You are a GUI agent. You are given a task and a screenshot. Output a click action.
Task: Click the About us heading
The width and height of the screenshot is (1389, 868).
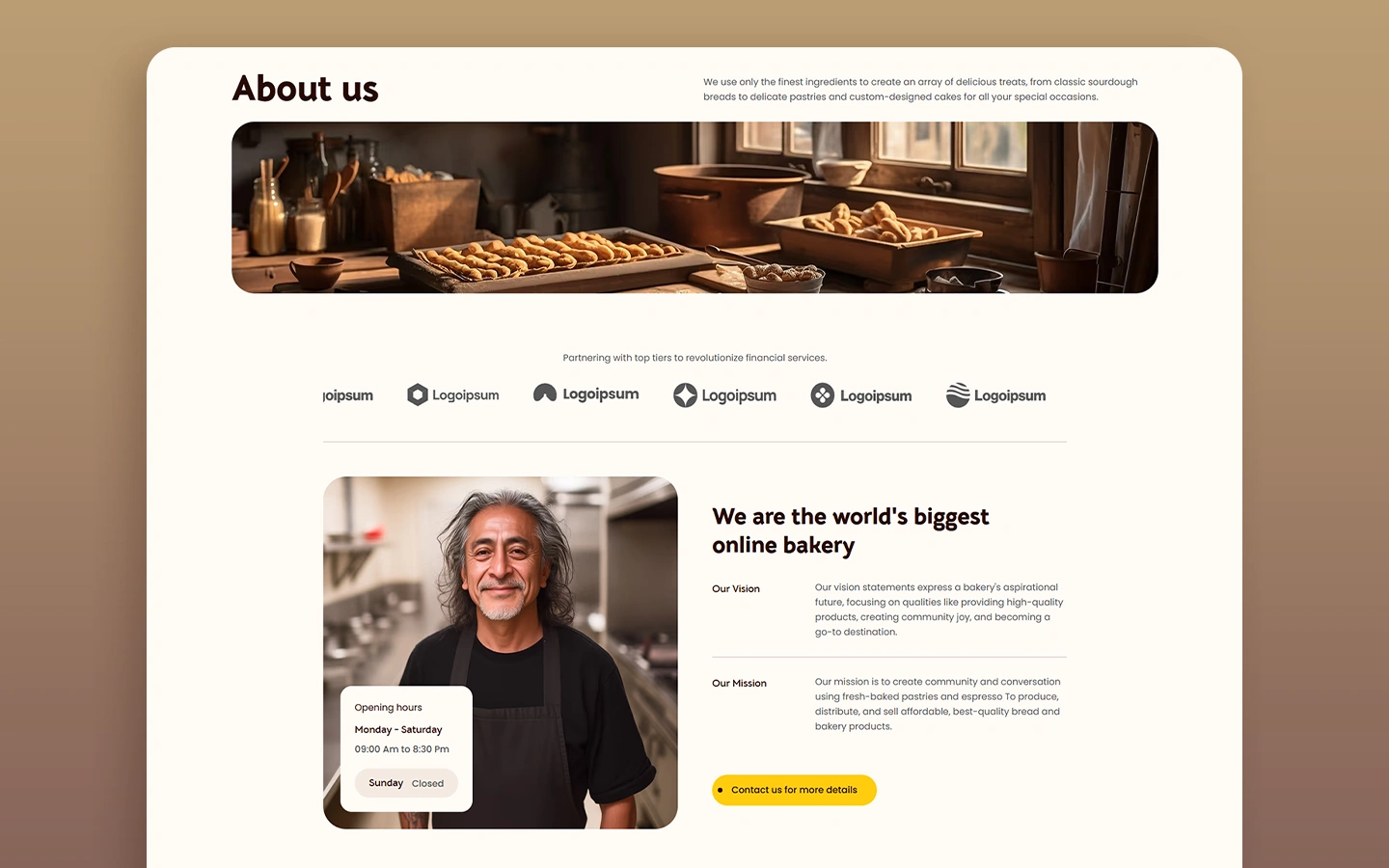(306, 89)
